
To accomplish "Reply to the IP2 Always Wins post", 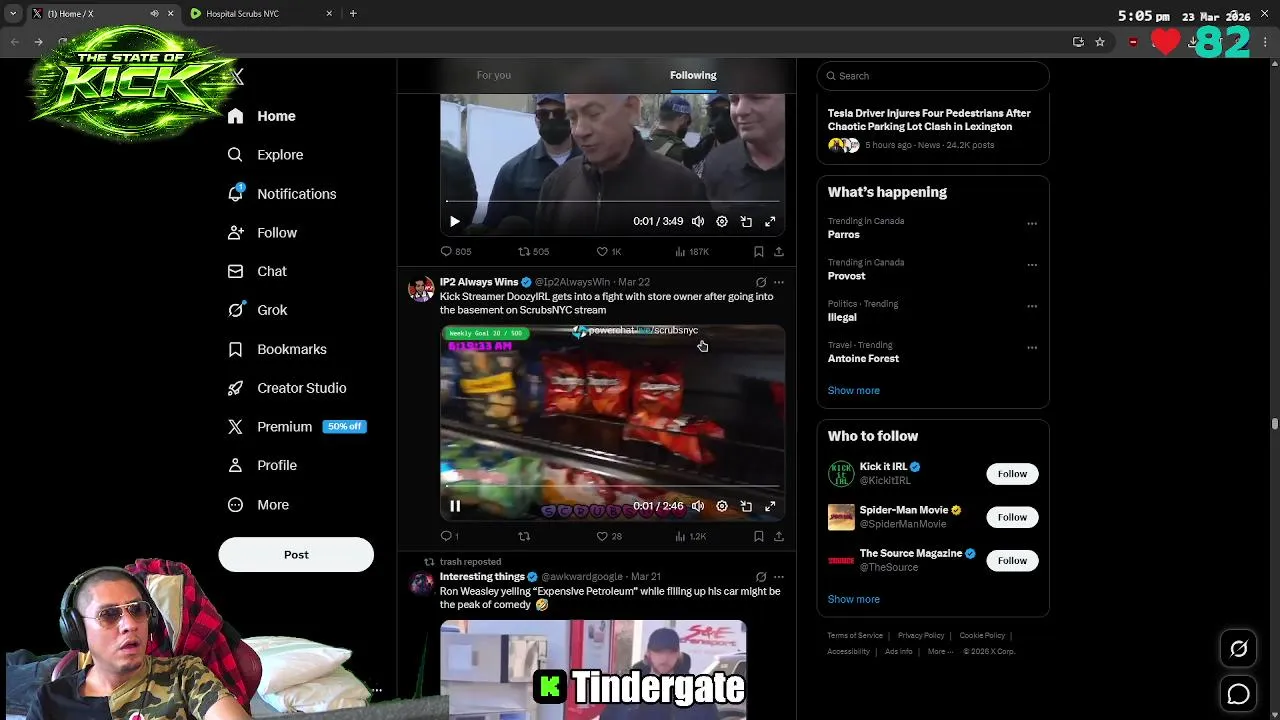I will click(450, 537).
